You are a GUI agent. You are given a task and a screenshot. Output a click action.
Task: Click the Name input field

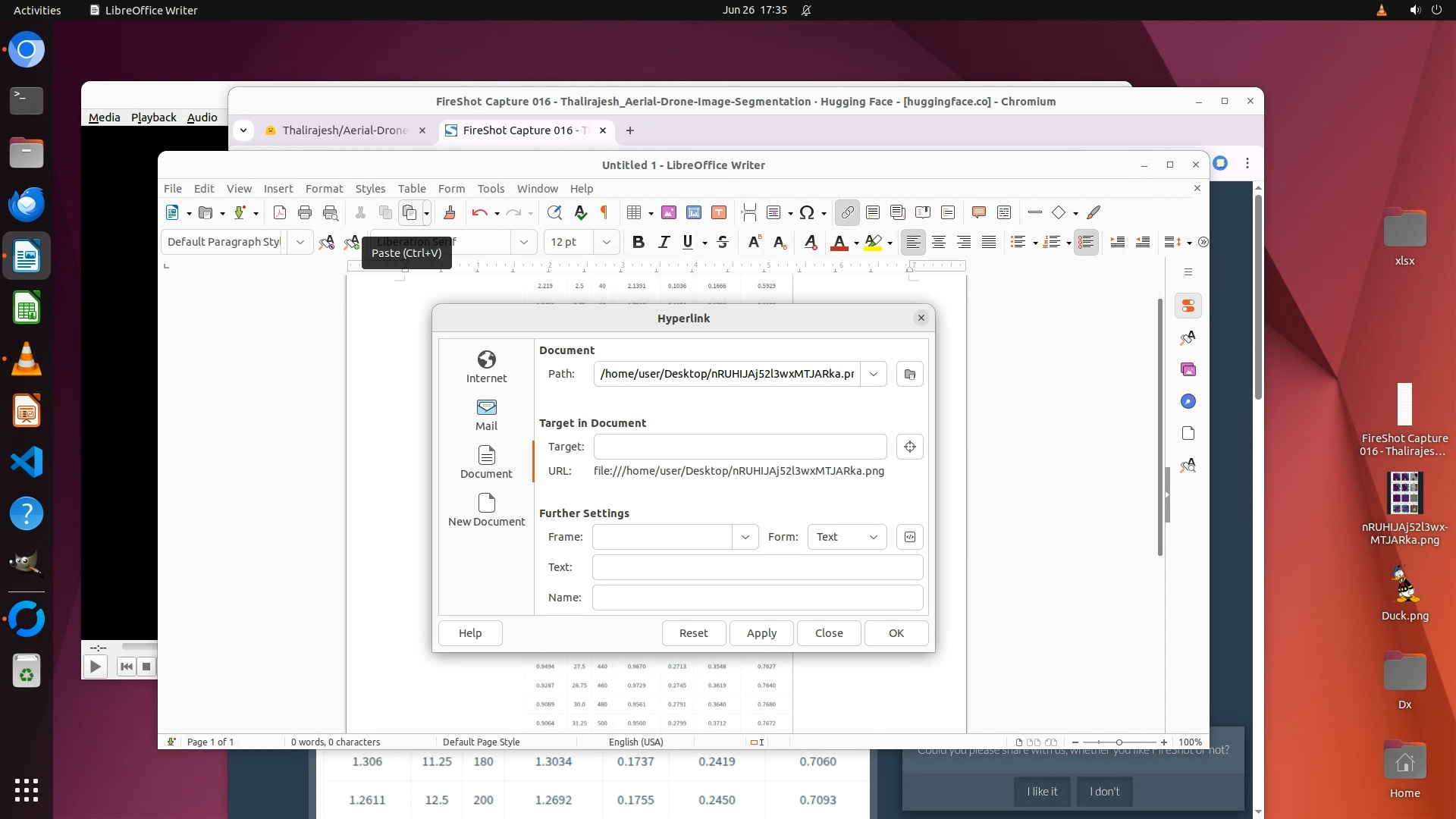coord(757,598)
